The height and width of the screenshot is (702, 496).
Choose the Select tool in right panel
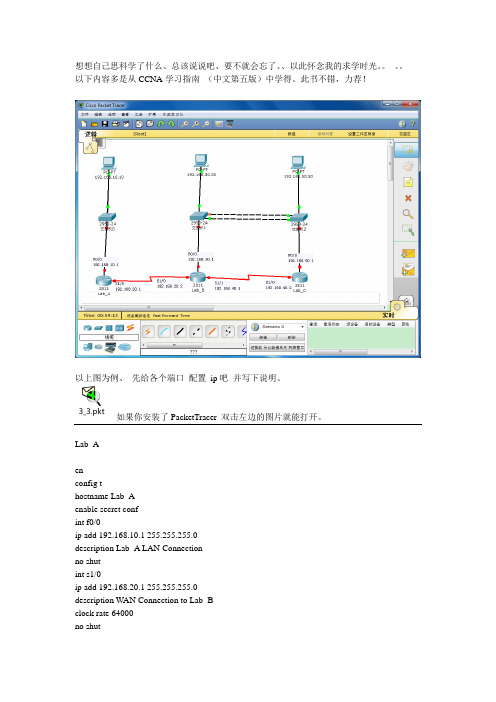click(x=408, y=150)
